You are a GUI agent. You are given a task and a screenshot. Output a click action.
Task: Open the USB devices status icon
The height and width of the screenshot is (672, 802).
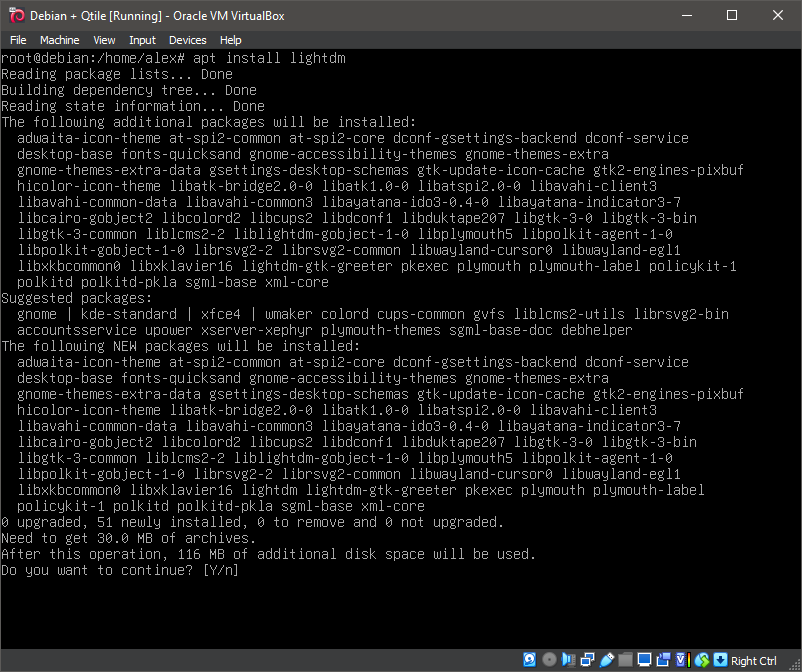click(x=607, y=660)
